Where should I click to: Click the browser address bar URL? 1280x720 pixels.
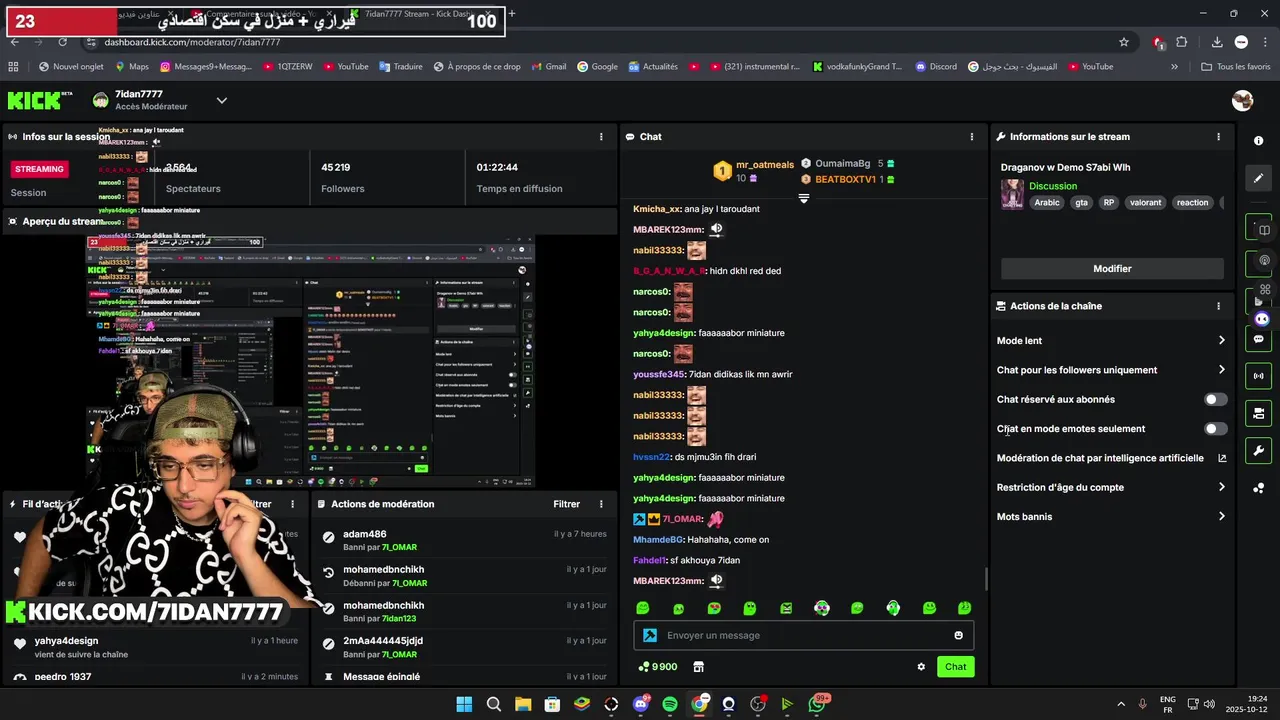click(192, 42)
